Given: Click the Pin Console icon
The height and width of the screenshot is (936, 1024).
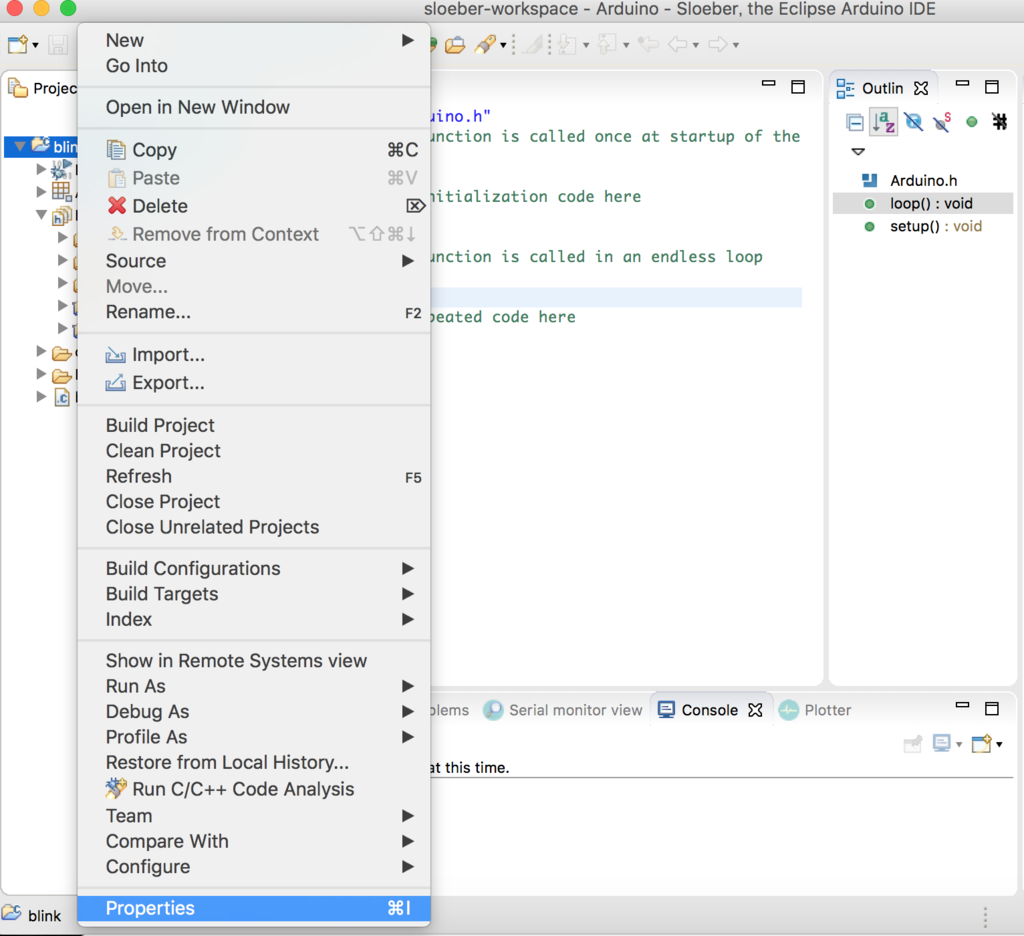Looking at the screenshot, I should pos(913,744).
